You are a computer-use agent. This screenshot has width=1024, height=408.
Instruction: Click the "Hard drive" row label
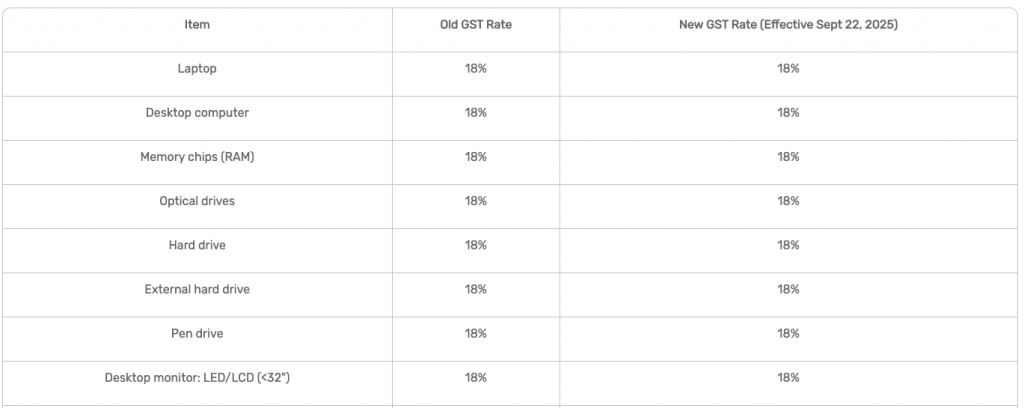click(x=197, y=245)
